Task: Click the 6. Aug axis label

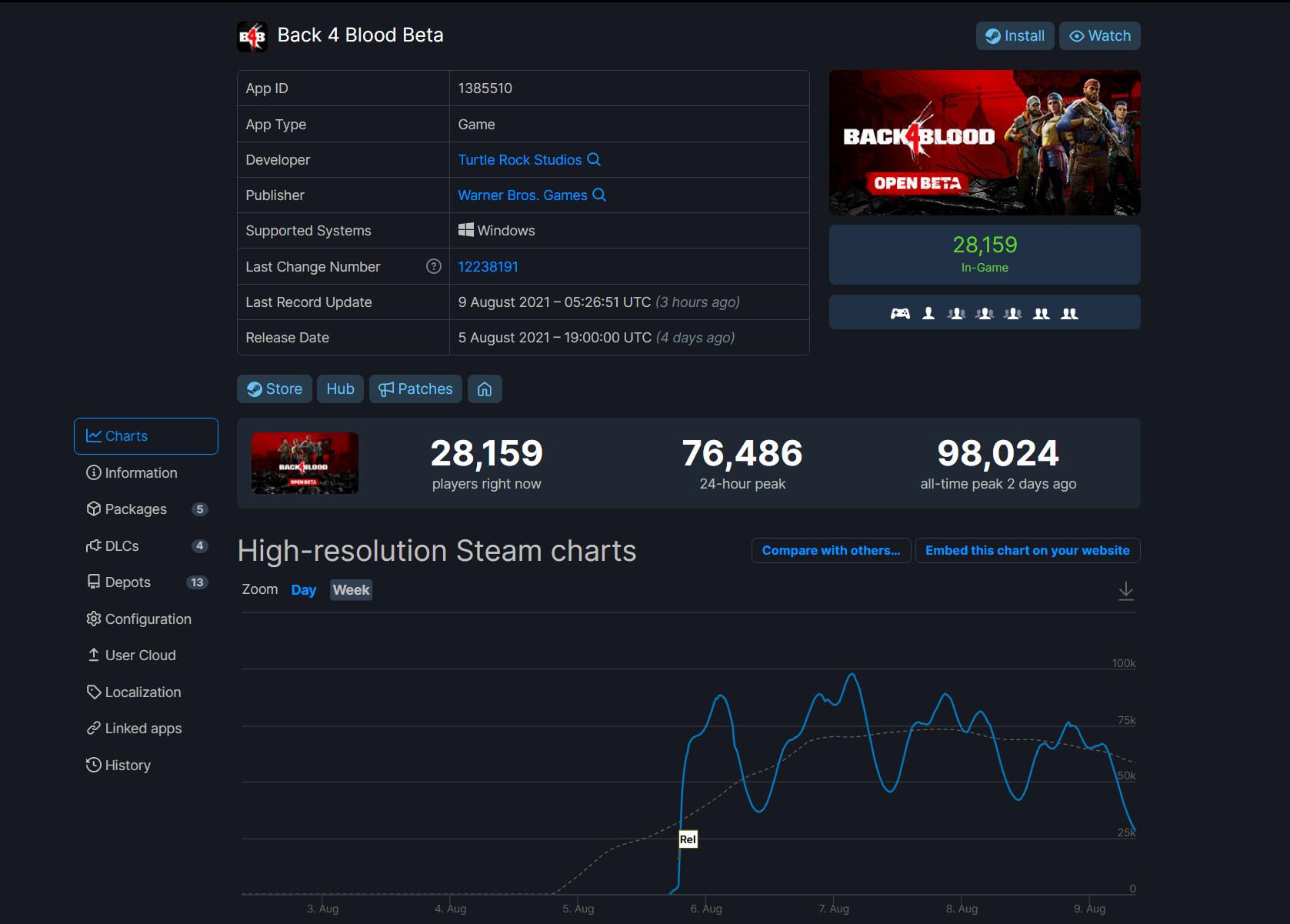Action: coord(706,909)
